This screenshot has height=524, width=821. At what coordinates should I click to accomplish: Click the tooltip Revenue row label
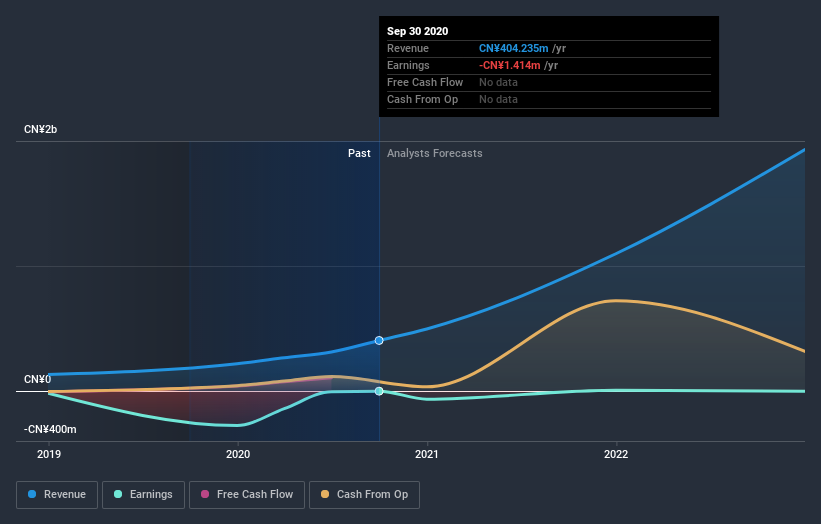(x=408, y=48)
